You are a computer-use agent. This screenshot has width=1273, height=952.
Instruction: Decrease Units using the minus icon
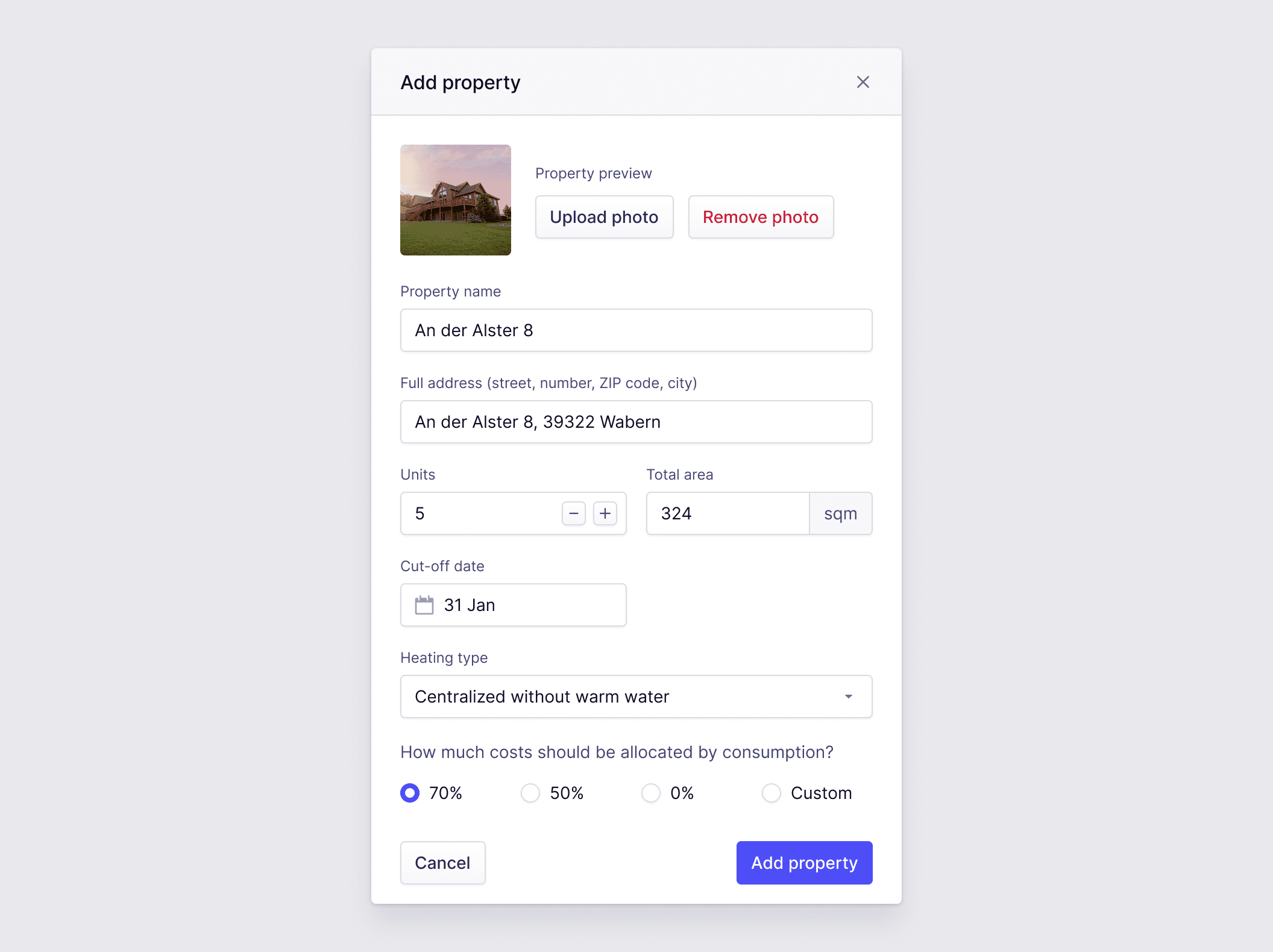(573, 513)
